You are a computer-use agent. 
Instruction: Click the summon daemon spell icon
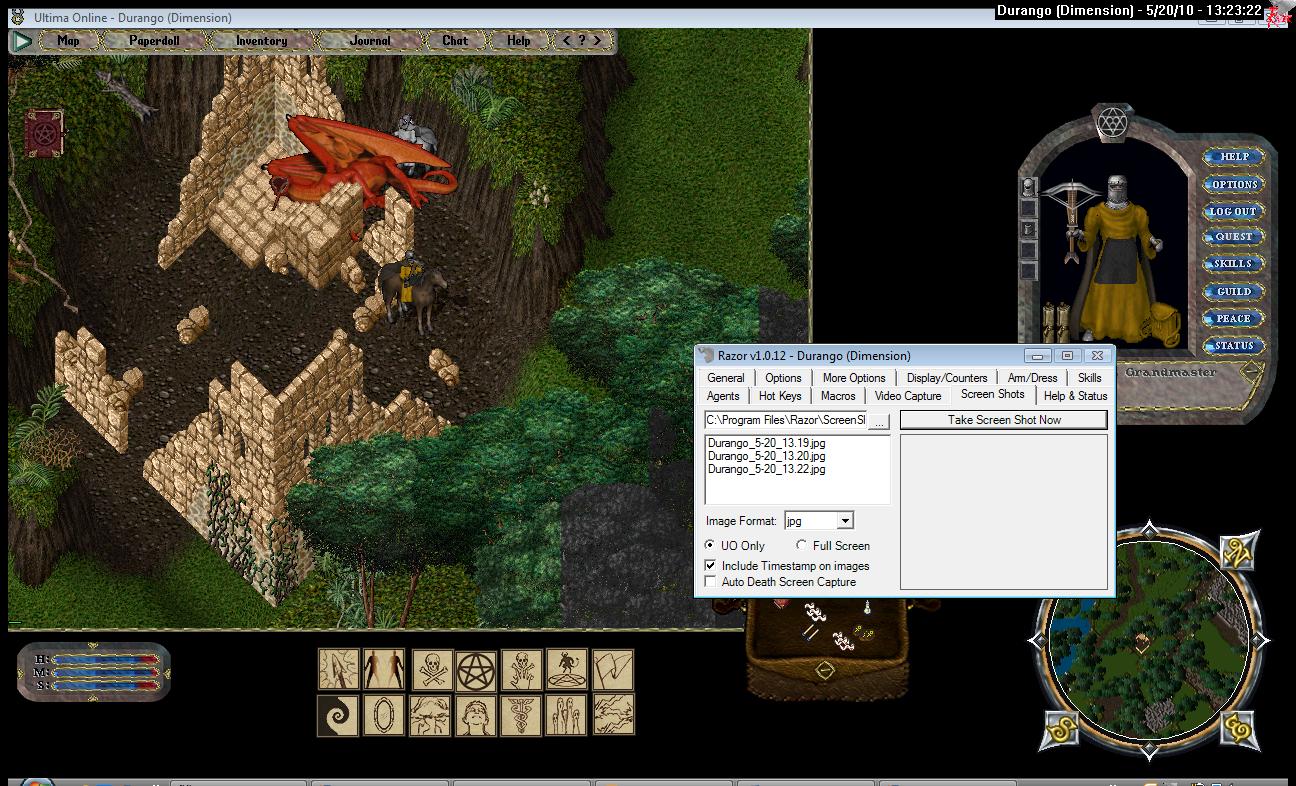[x=568, y=669]
